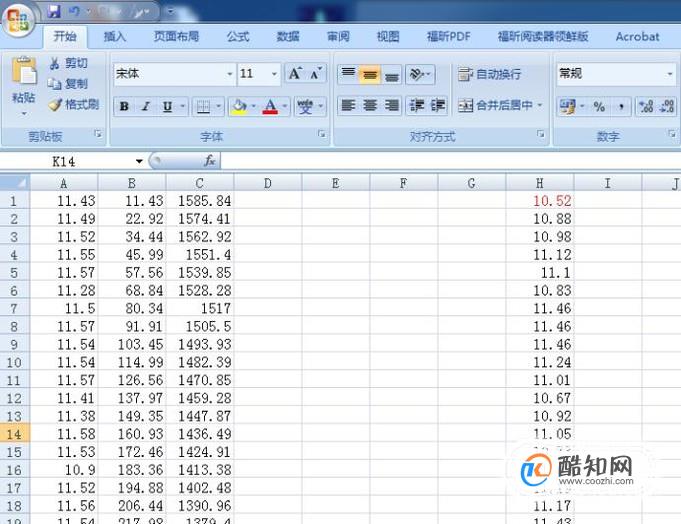The width and height of the screenshot is (681, 524).
Task: Click merge and center 合并后居中
Action: 496,105
